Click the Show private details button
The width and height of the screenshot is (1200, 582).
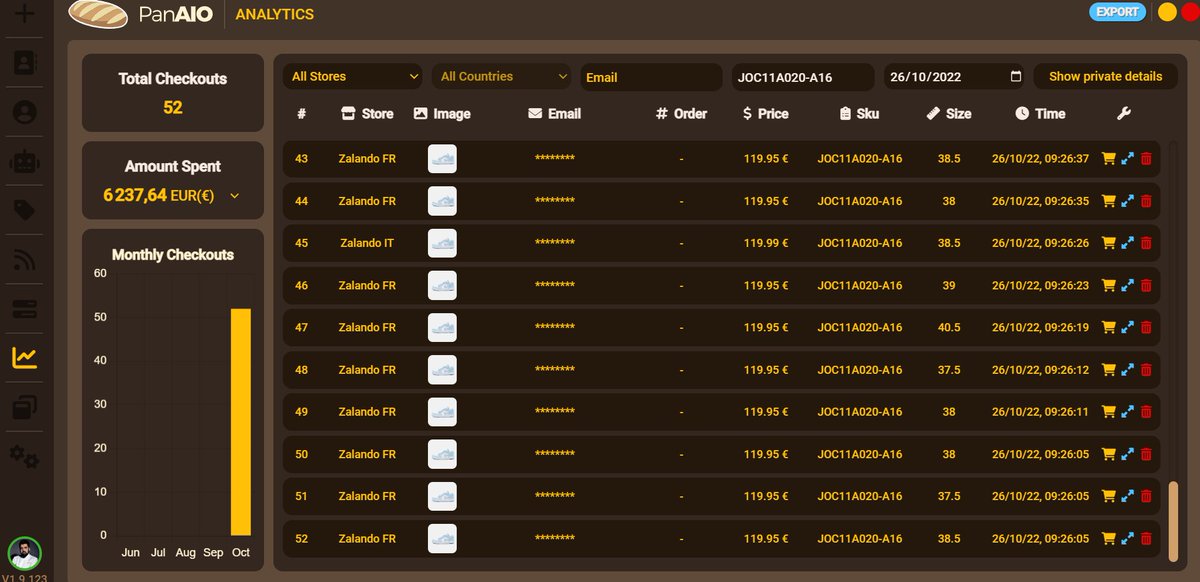(1105, 77)
